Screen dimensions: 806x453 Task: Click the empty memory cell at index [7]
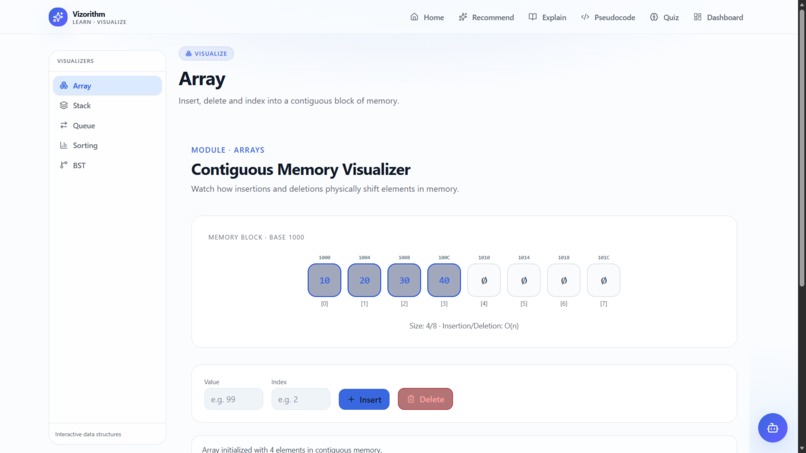[x=603, y=280]
